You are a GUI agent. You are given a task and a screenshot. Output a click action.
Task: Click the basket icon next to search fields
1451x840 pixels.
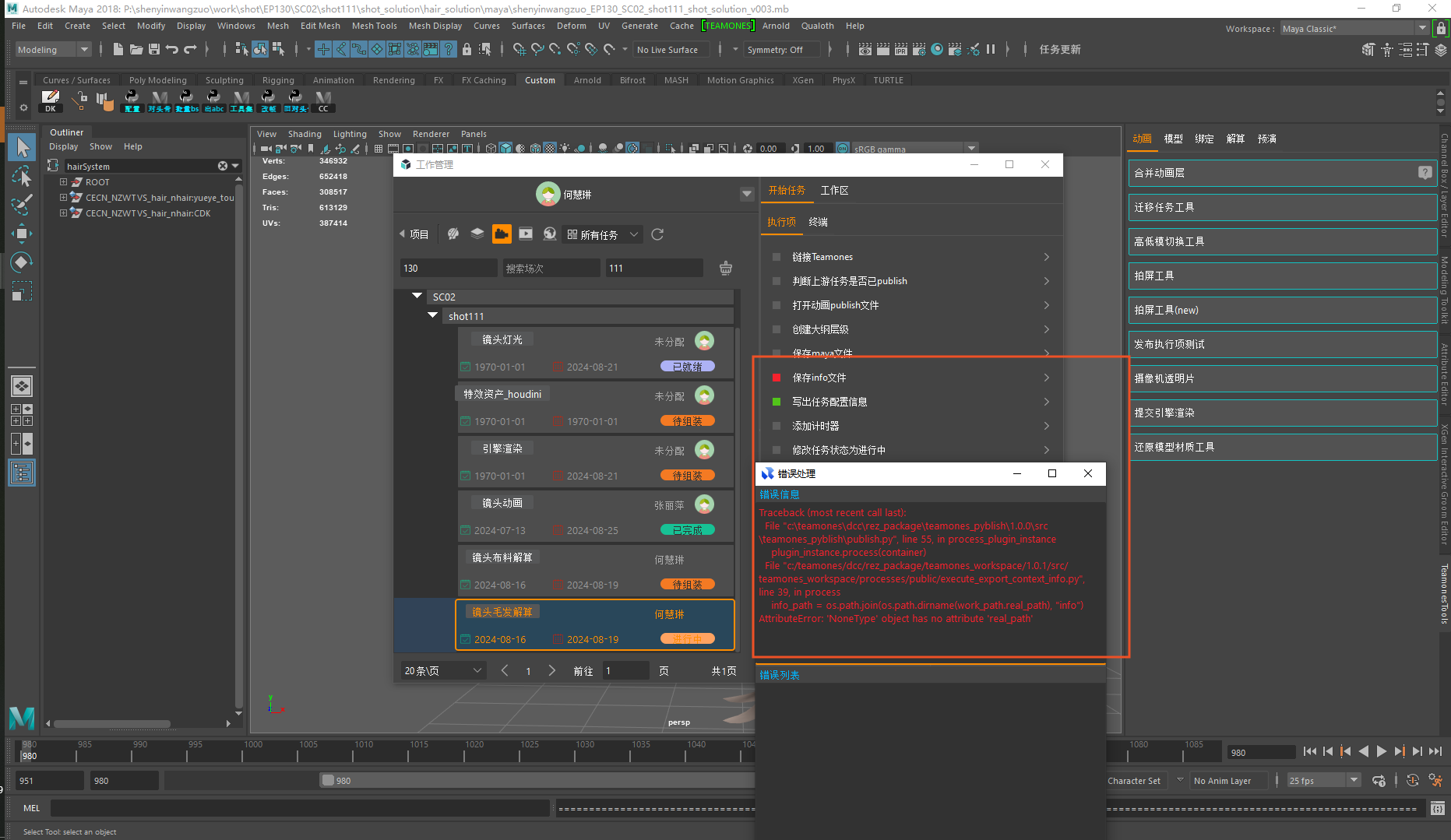point(725,268)
